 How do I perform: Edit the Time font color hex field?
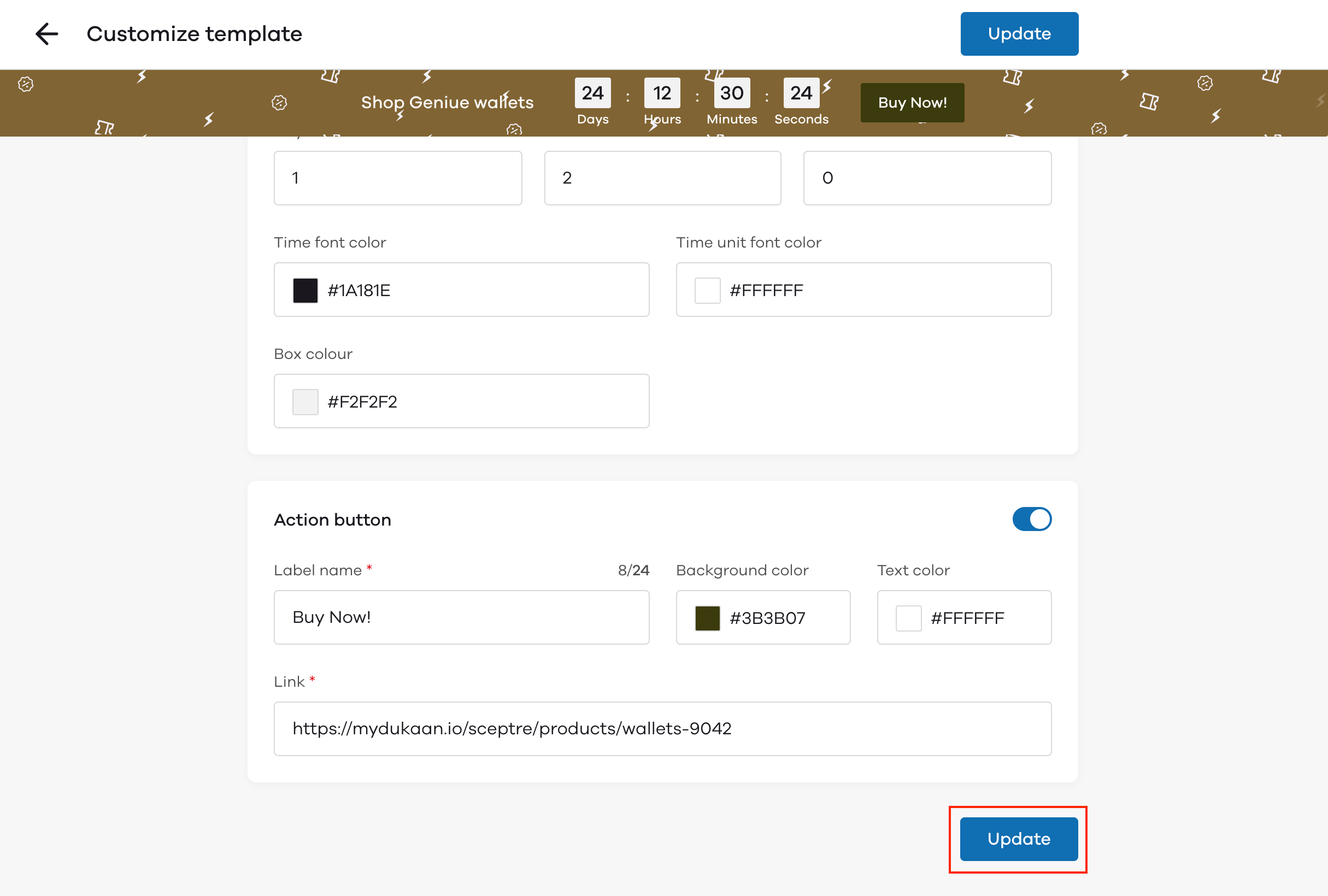pyautogui.click(x=461, y=290)
